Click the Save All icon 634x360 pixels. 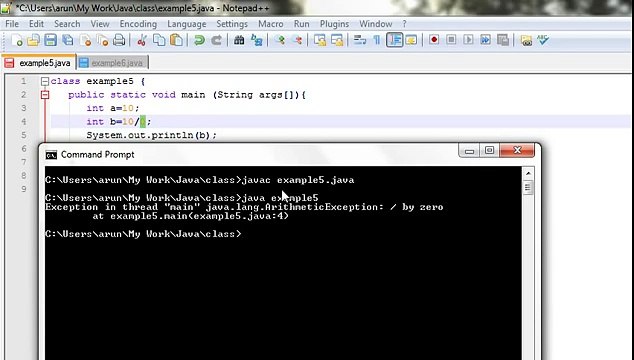(x=68, y=40)
